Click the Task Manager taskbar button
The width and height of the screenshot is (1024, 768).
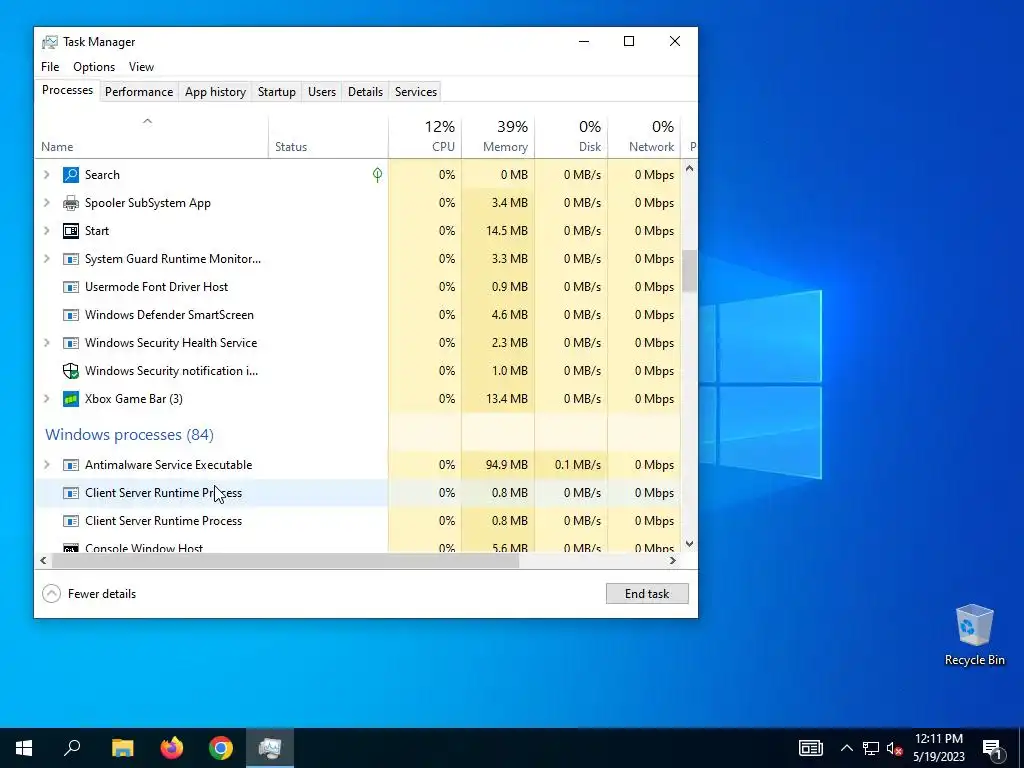[x=270, y=748]
